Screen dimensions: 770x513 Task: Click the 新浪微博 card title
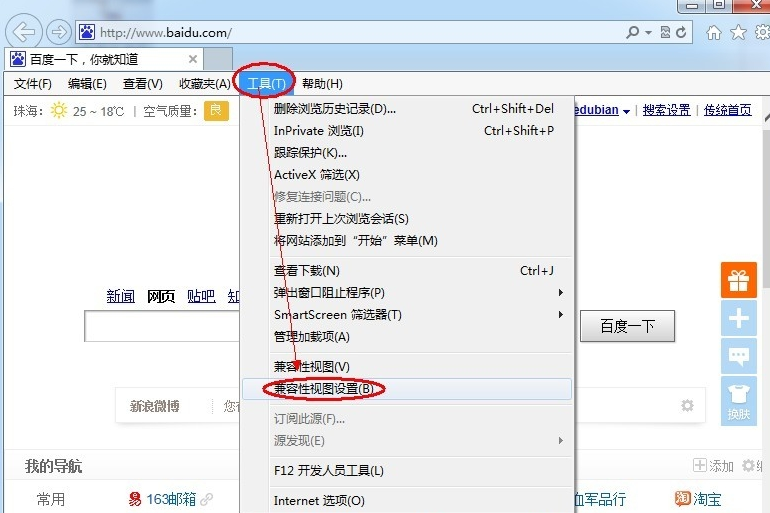point(155,406)
